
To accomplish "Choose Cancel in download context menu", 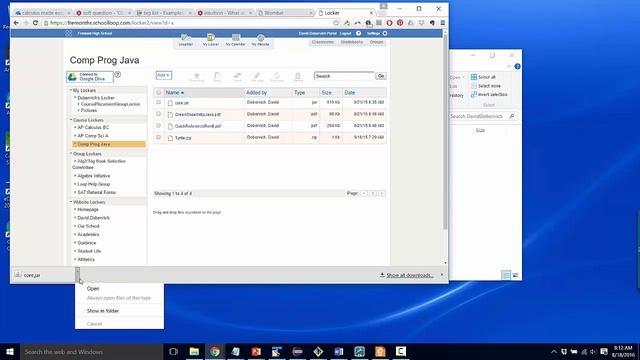I will tap(94, 324).
